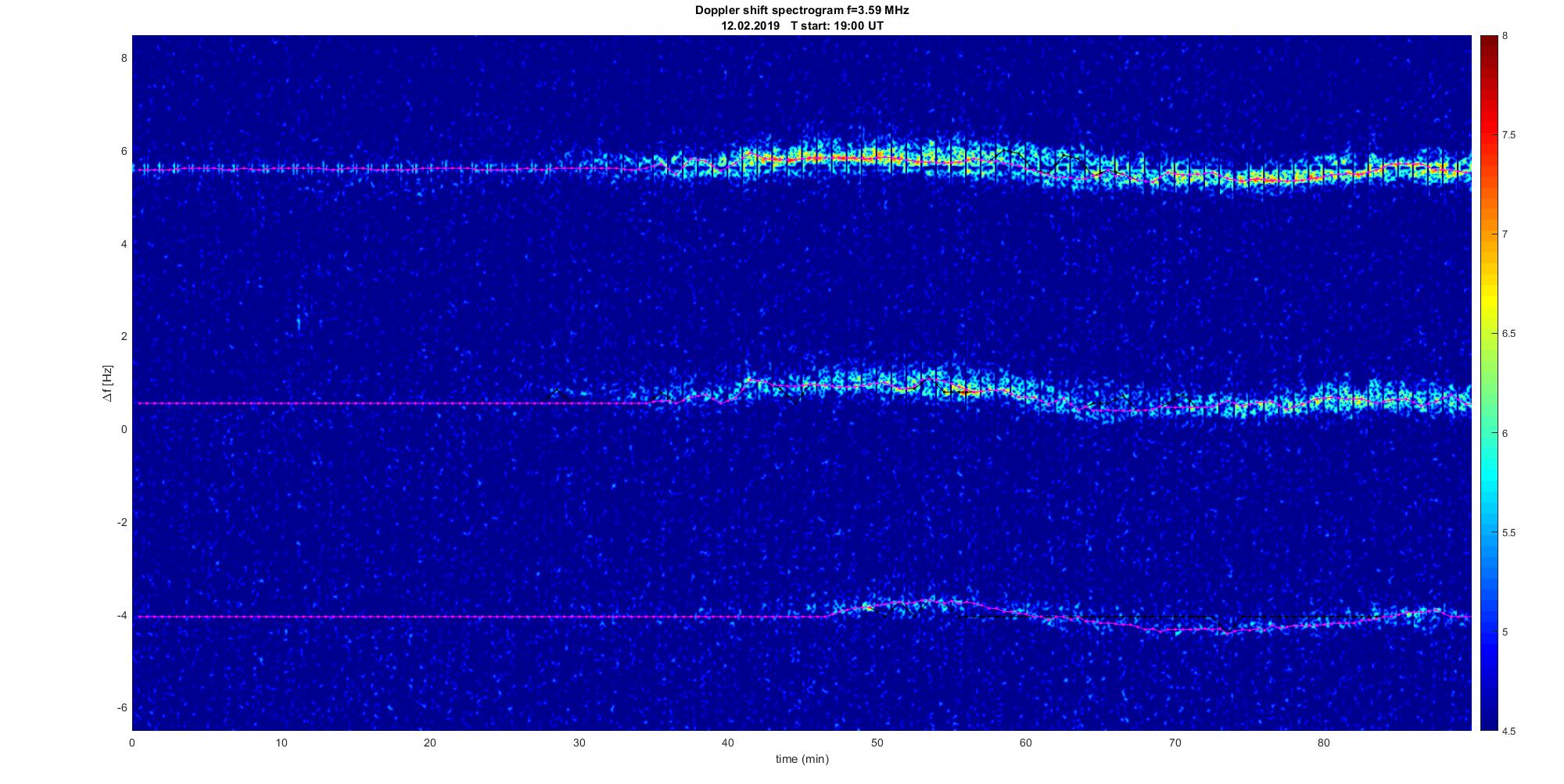The width and height of the screenshot is (1564, 784).
Task: Click the x-axis tick label '10'
Action: (x=281, y=743)
